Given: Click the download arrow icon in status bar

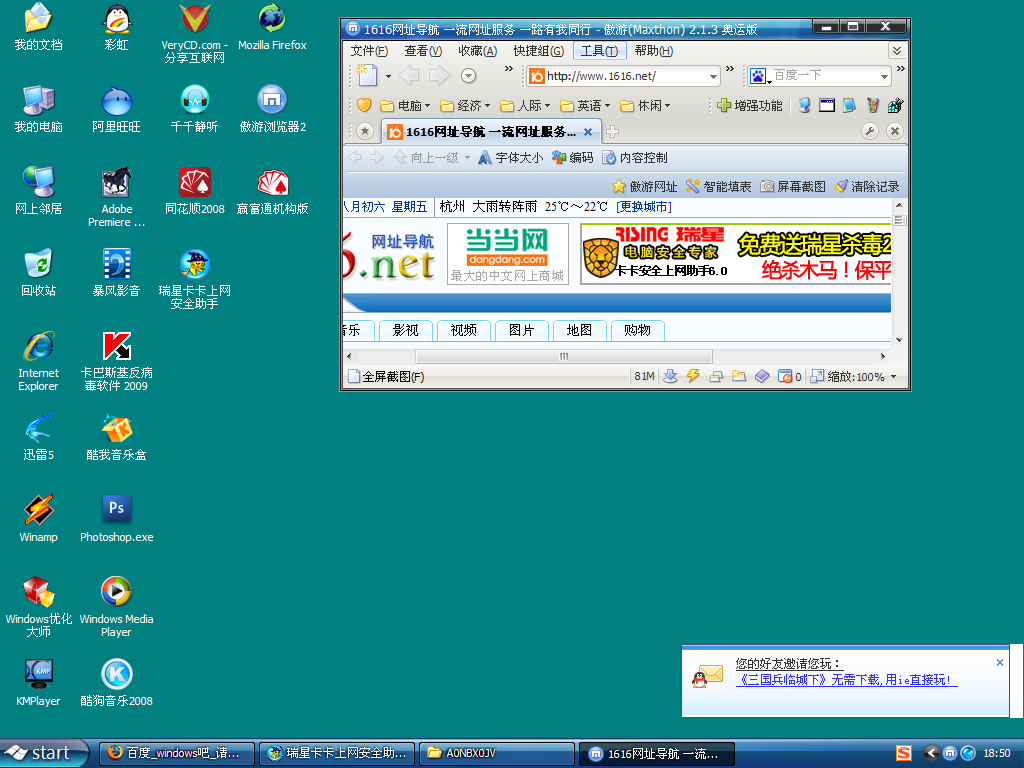Looking at the screenshot, I should click(670, 376).
